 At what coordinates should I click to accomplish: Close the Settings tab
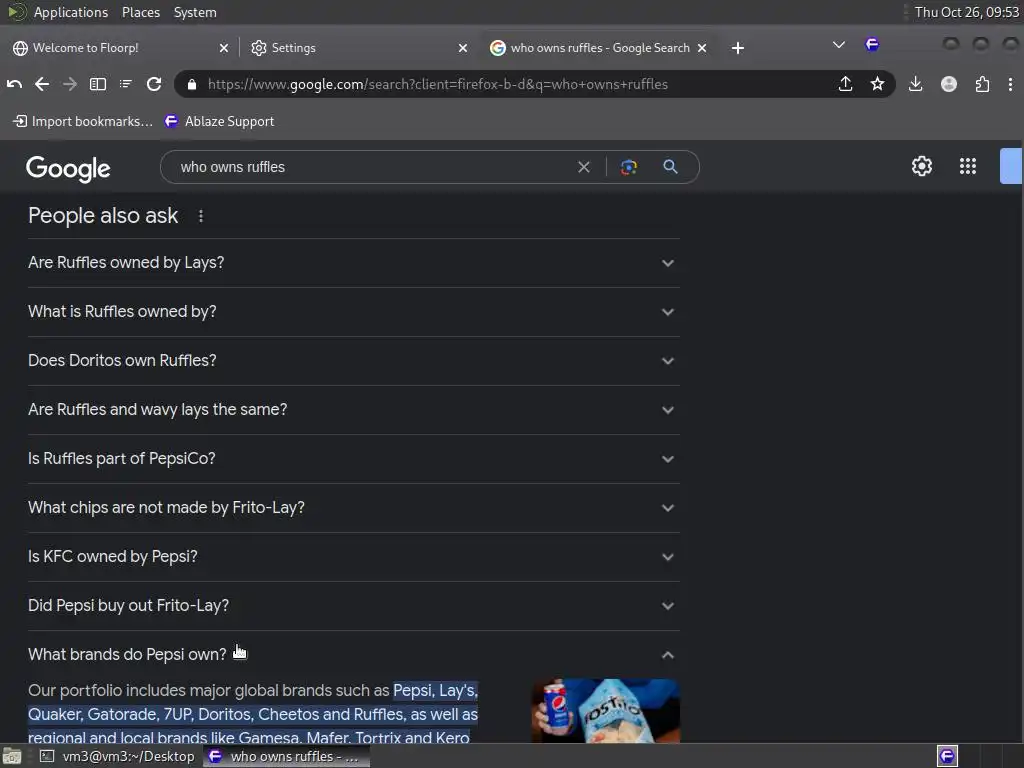point(462,48)
